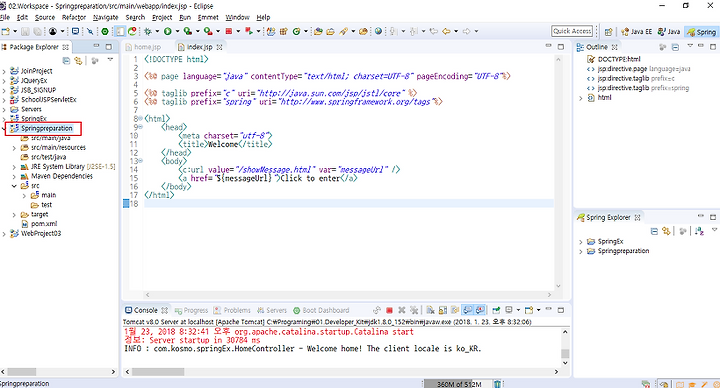
Task: Click Collapse All icon in Outline panel
Action: 675,47
